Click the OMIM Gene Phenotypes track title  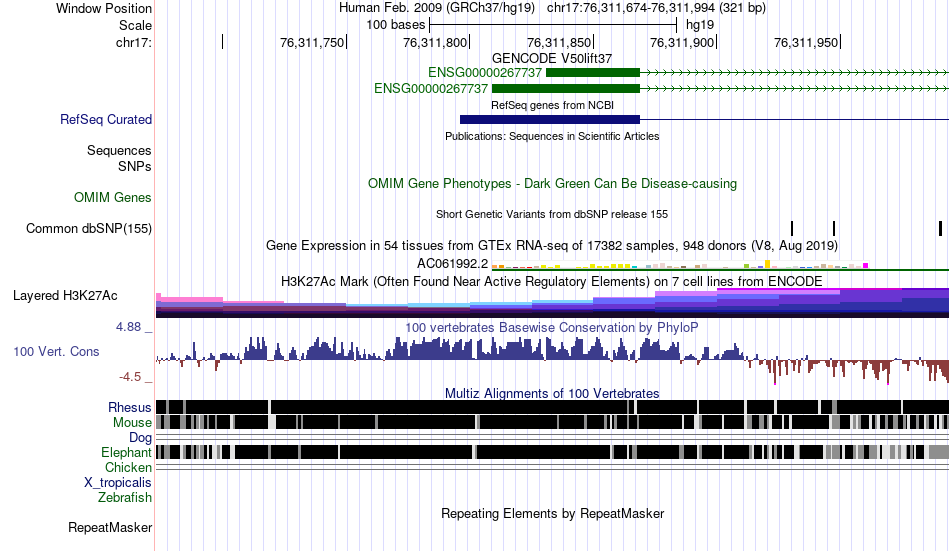tap(552, 184)
